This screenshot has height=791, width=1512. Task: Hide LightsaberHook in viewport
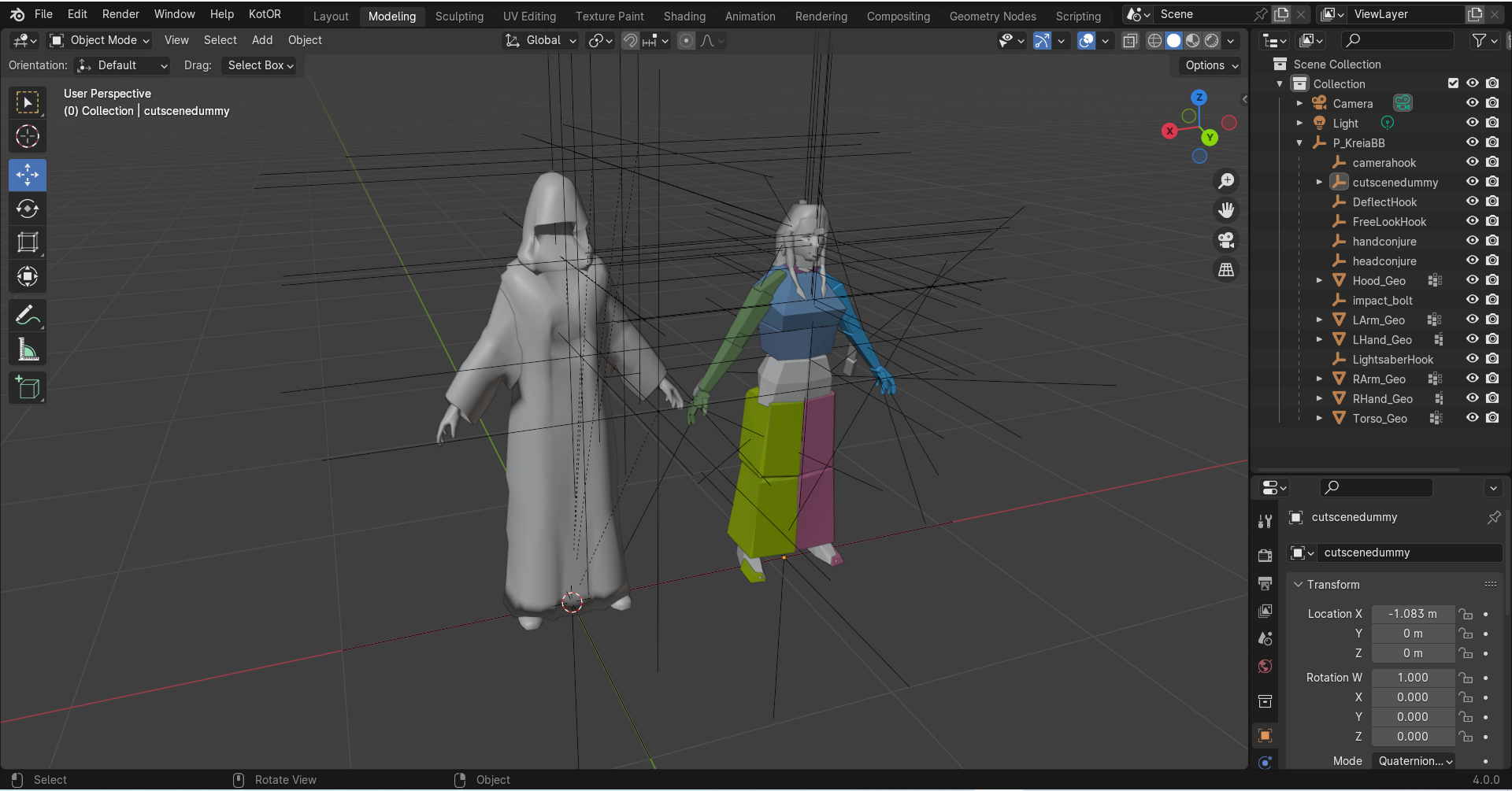(x=1472, y=359)
